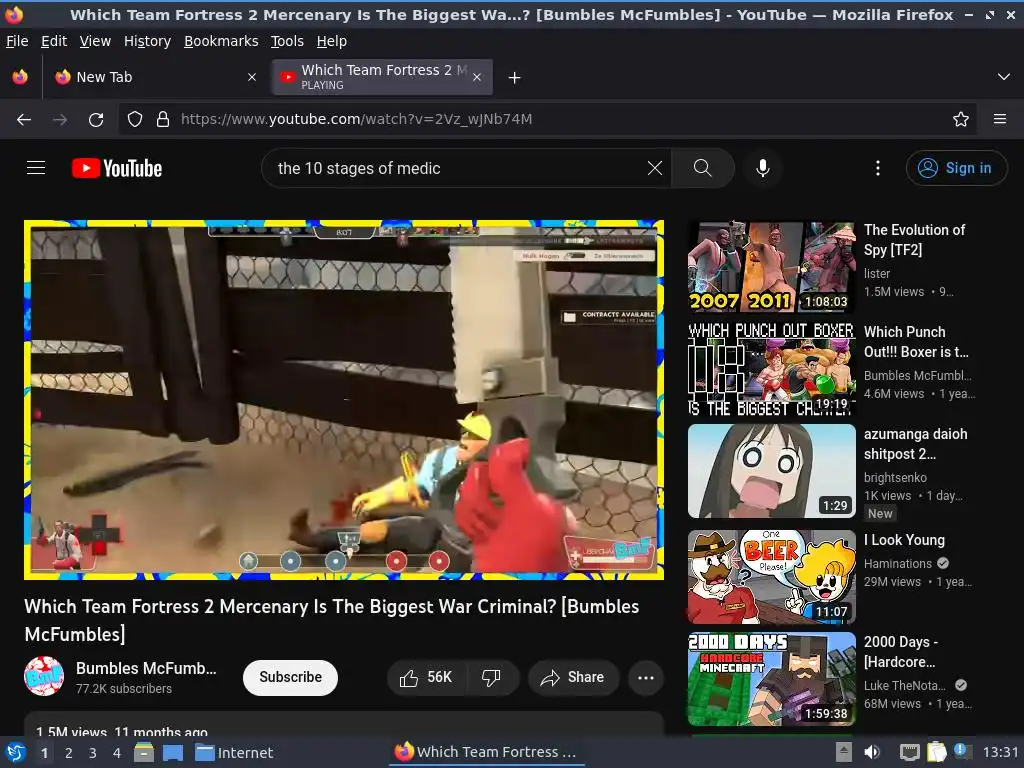The image size is (1024, 768).
Task: Reload the current YouTube page
Action: (x=96, y=120)
